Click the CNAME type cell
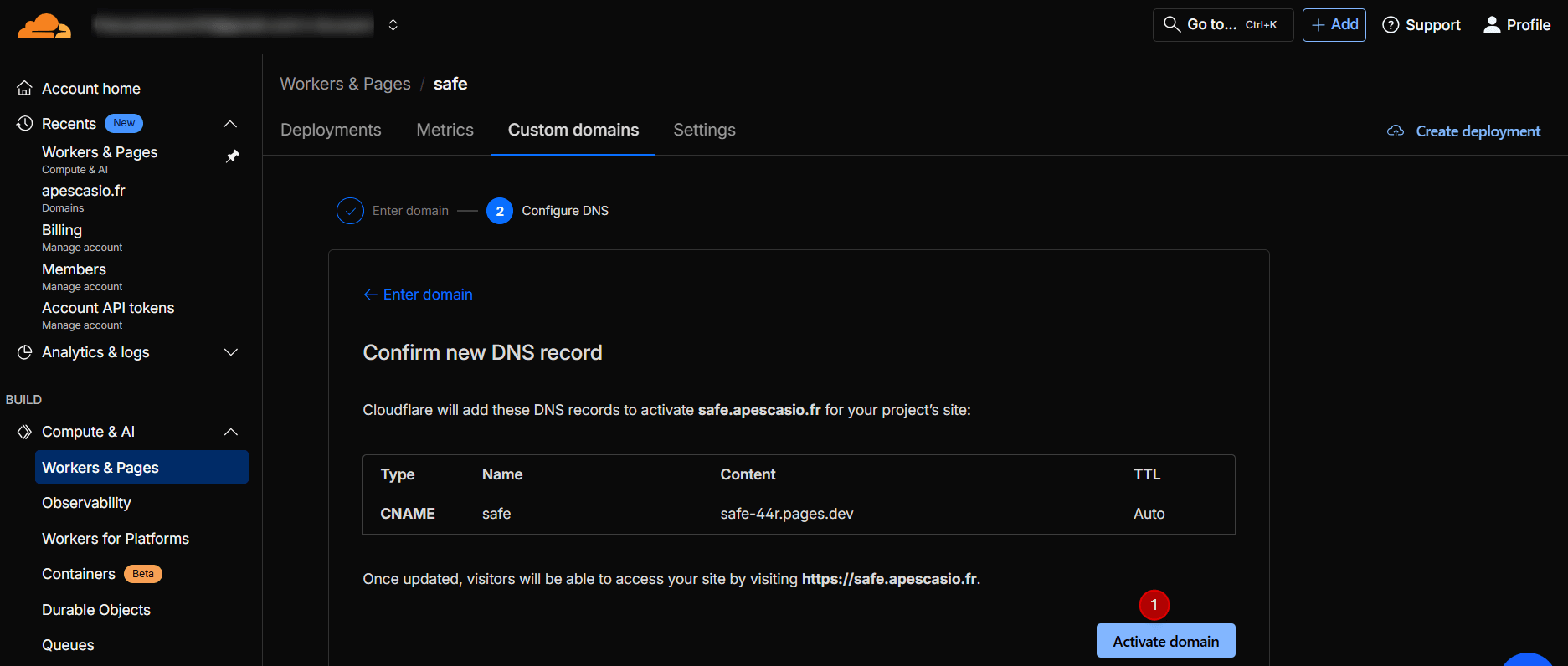 coord(408,514)
